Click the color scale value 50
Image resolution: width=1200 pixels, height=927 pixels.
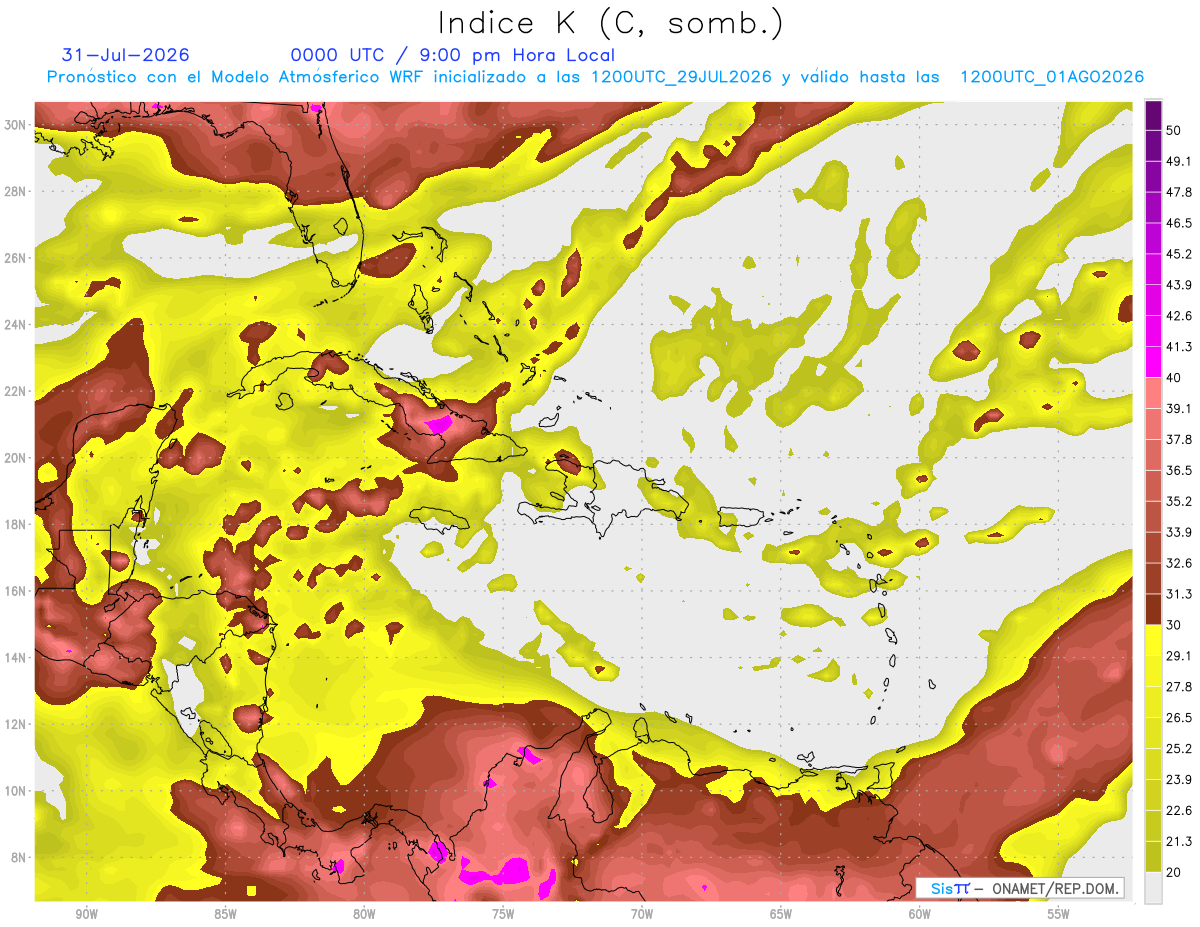click(x=1174, y=130)
